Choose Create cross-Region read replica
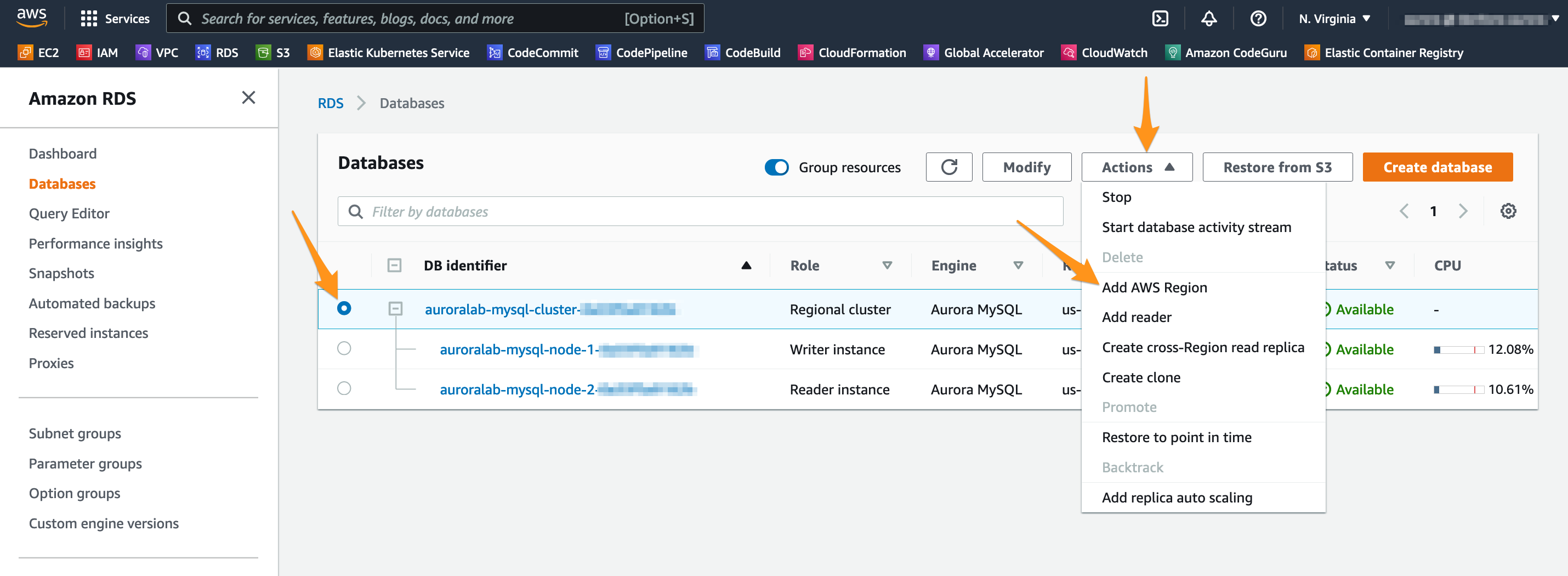 (x=1203, y=347)
